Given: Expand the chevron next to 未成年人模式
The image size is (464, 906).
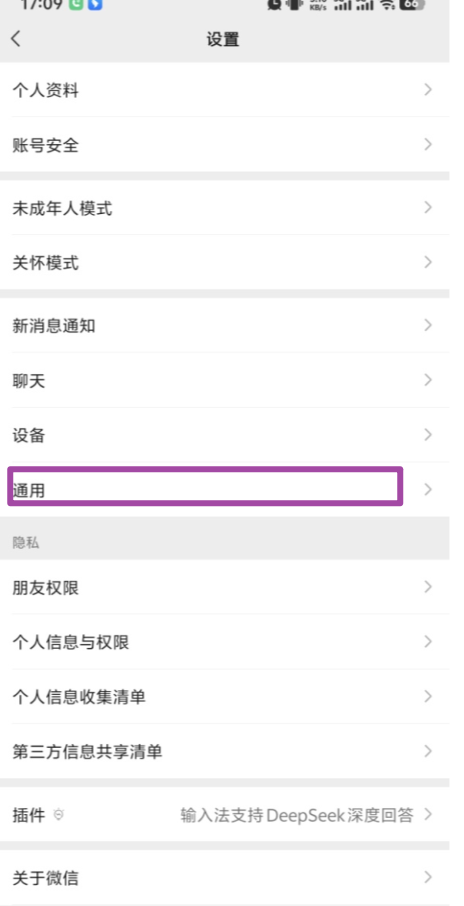Looking at the screenshot, I should [428, 207].
